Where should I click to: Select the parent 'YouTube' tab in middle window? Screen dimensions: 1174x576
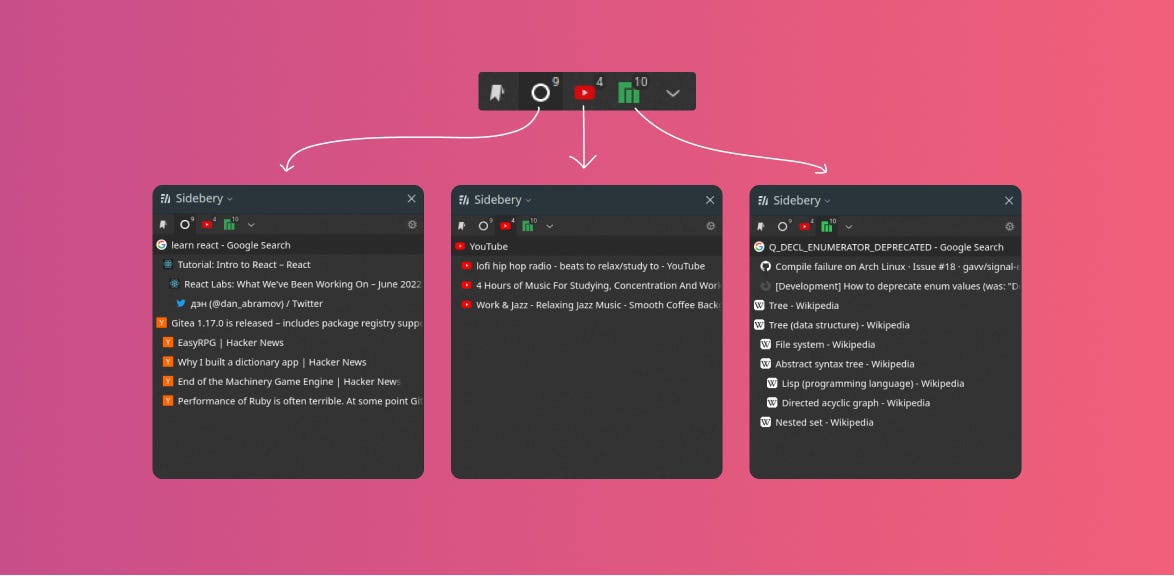(586, 246)
